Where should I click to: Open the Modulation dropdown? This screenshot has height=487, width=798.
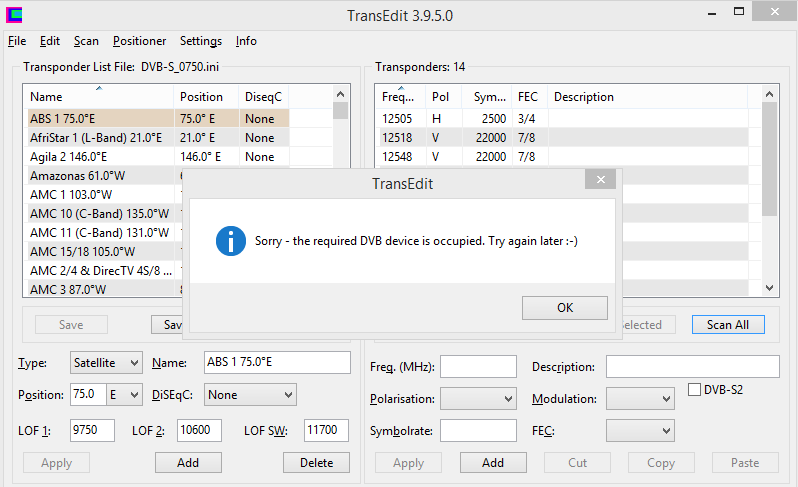(x=640, y=399)
